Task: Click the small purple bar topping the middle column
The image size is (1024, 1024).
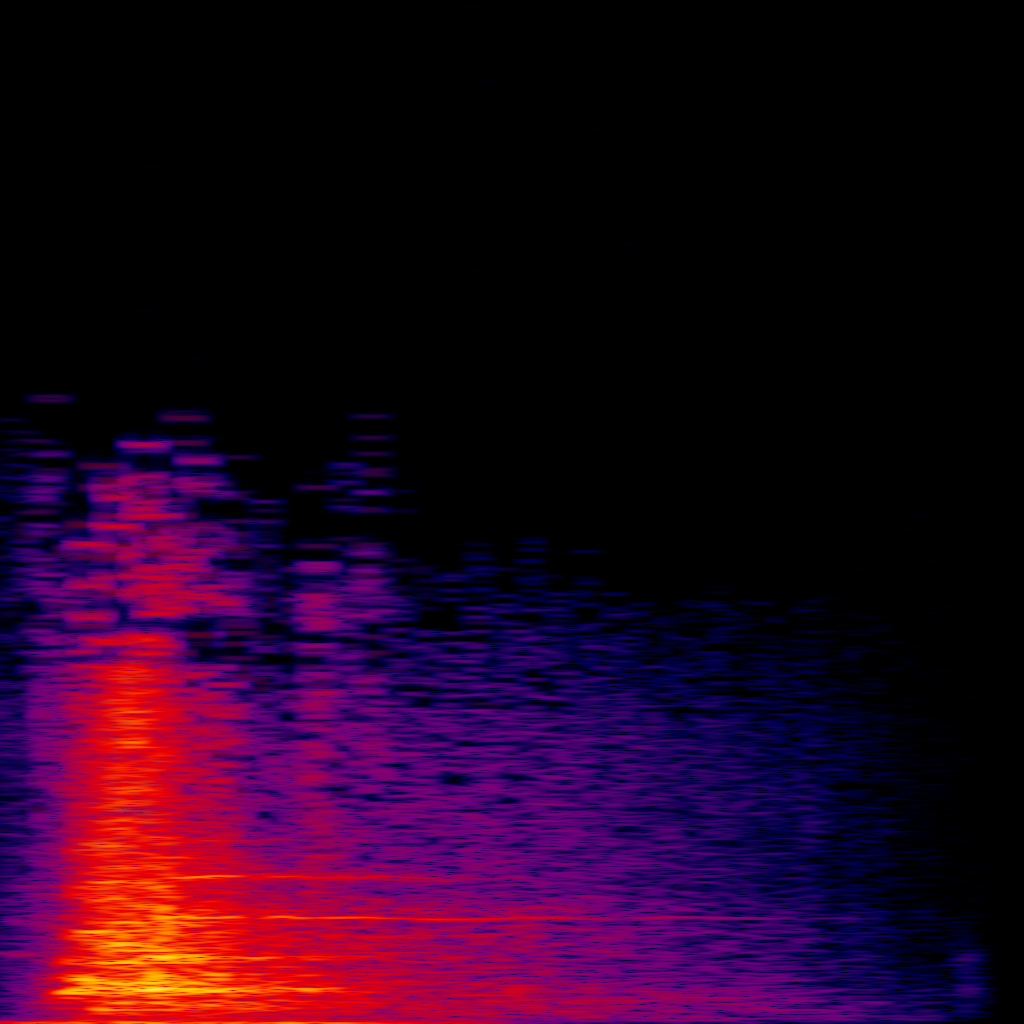Action: coord(372,416)
